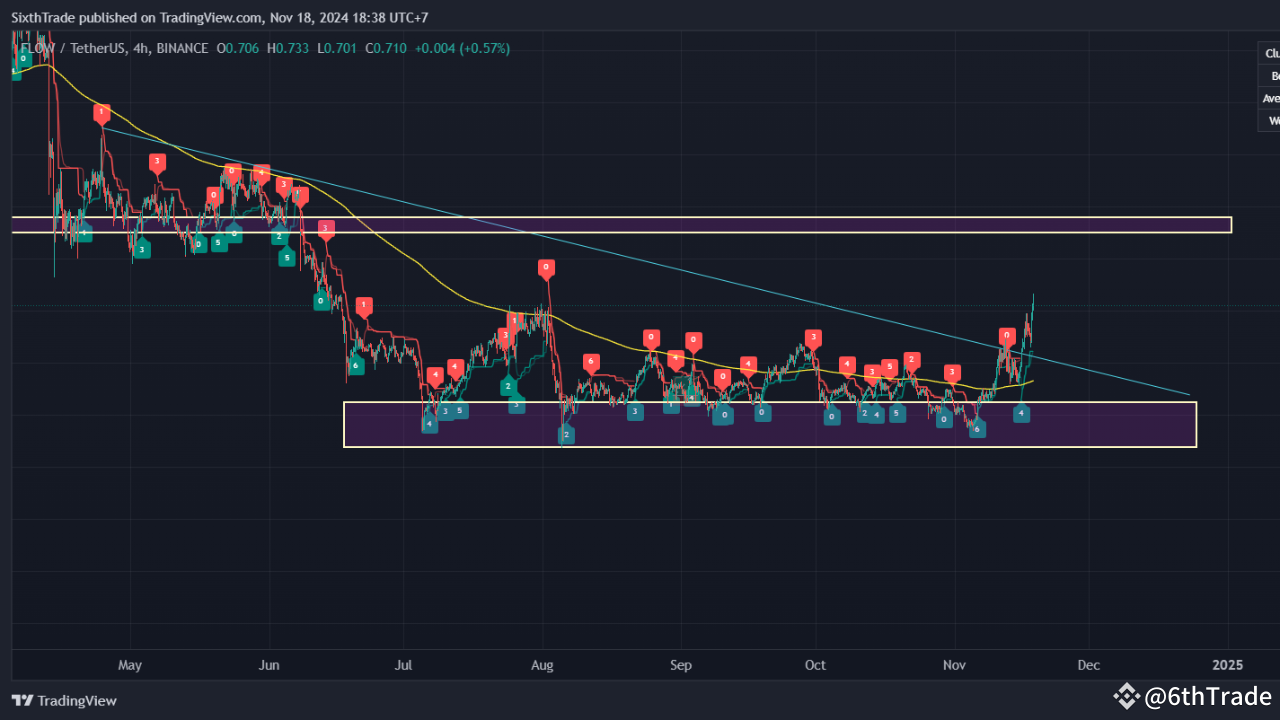Expand the "We..." row in the right panel
Viewport: 1280px width, 720px height.
tap(1268, 120)
